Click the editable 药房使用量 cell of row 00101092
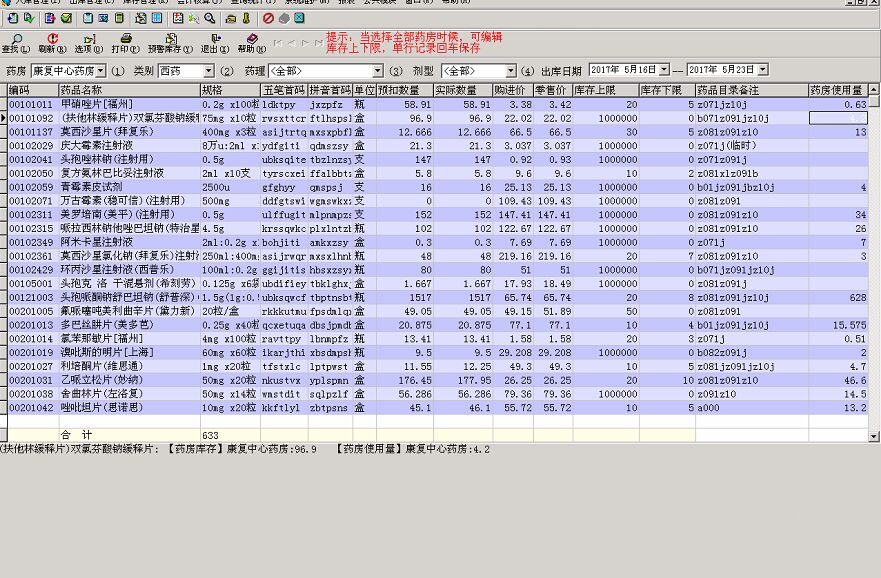 (838, 118)
